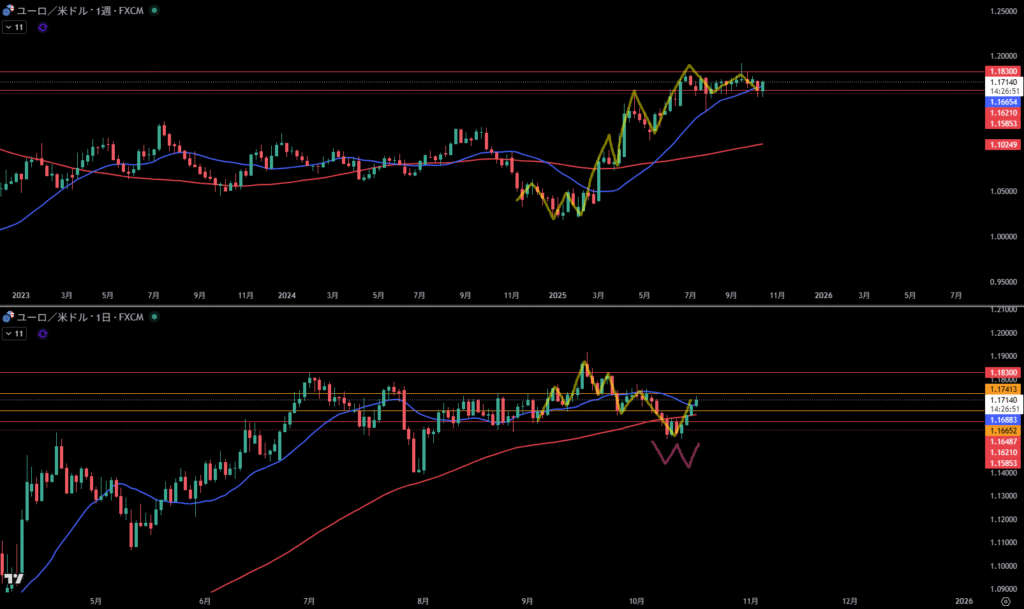Expand the 11 indicators legend on daily chart
The width and height of the screenshot is (1024, 609).
point(14,334)
